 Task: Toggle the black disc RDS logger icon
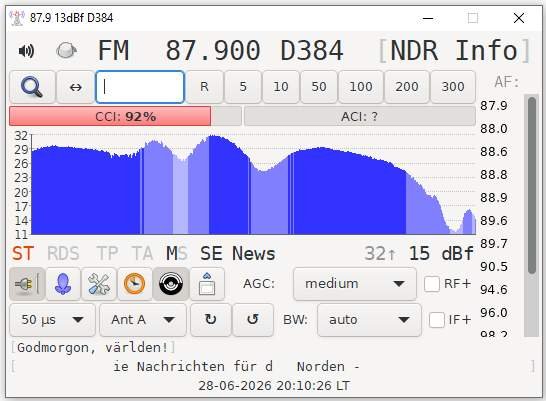pos(171,284)
